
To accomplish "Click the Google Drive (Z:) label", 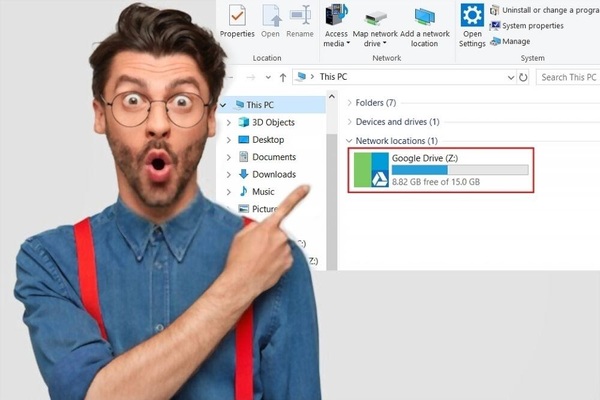I will pos(425,158).
